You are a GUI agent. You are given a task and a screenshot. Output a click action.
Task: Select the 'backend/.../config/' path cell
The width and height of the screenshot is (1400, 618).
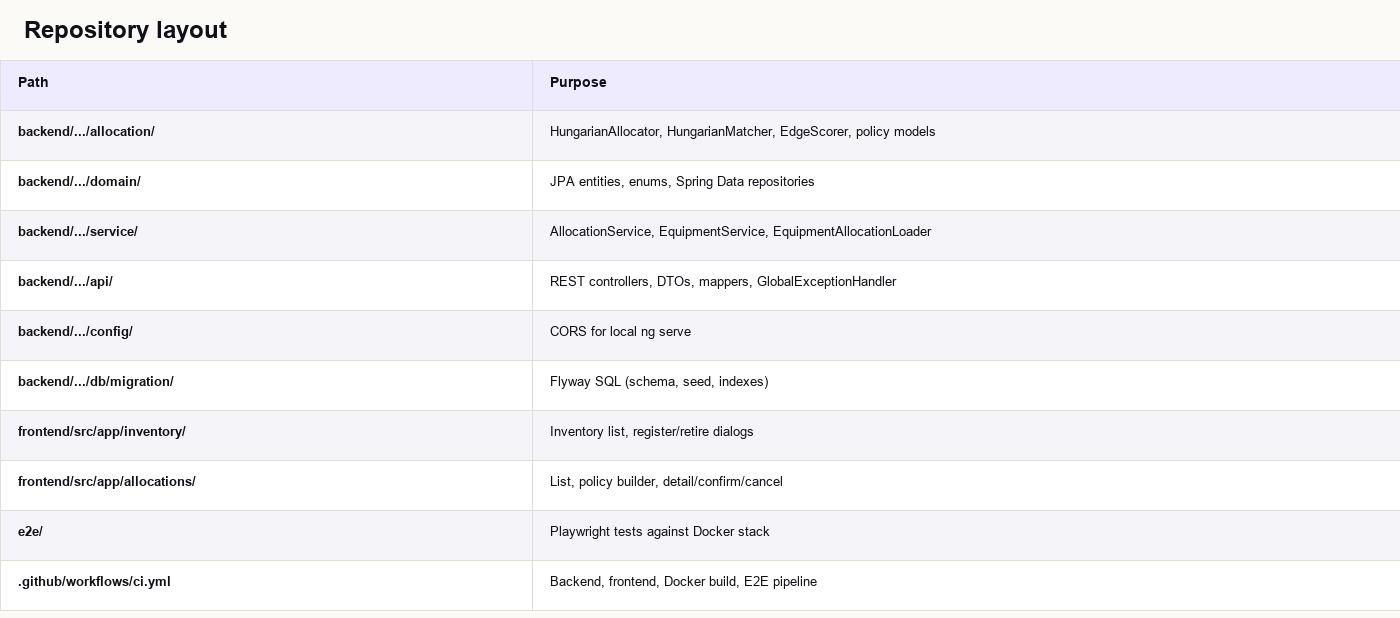click(266, 335)
